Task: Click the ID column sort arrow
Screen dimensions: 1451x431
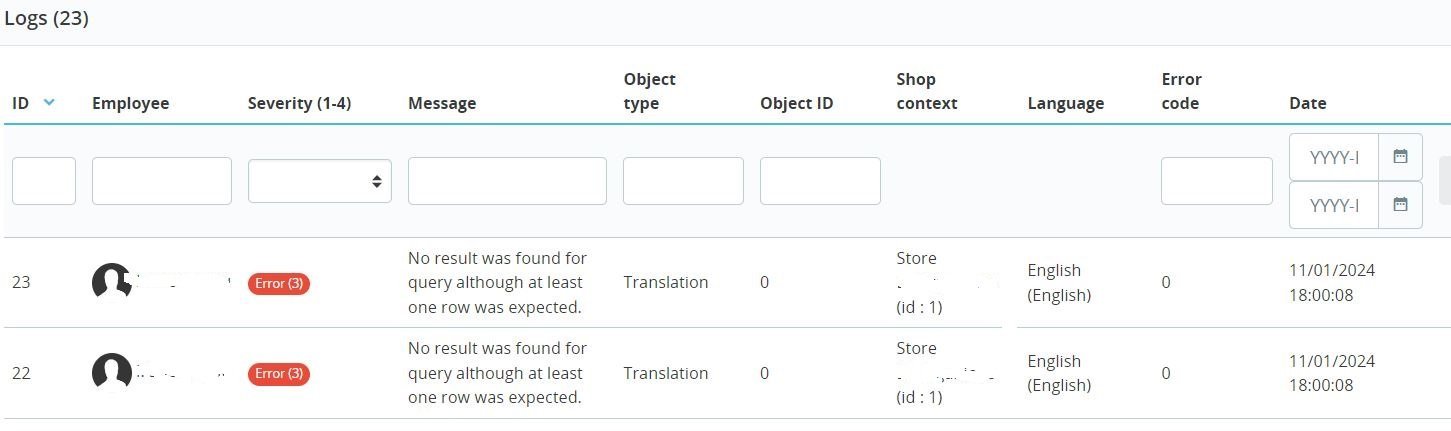Action: coord(49,102)
